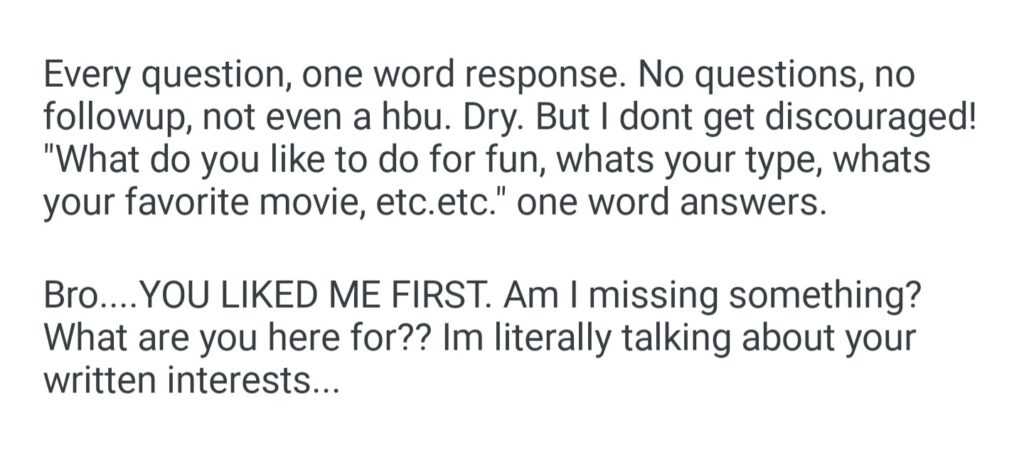This screenshot has width=1024, height=452.
Task: Click the words "written interests..."
Action: pyautogui.click(x=191, y=382)
